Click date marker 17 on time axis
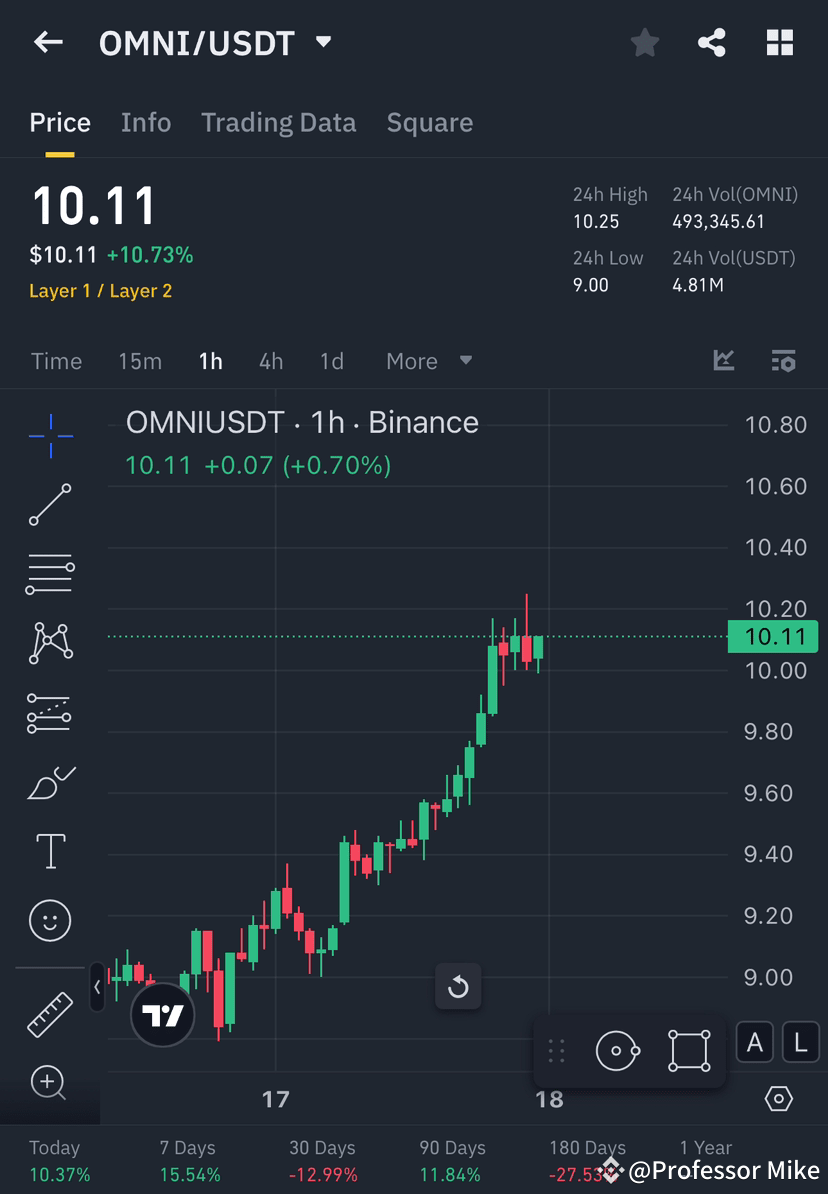 (276, 1100)
